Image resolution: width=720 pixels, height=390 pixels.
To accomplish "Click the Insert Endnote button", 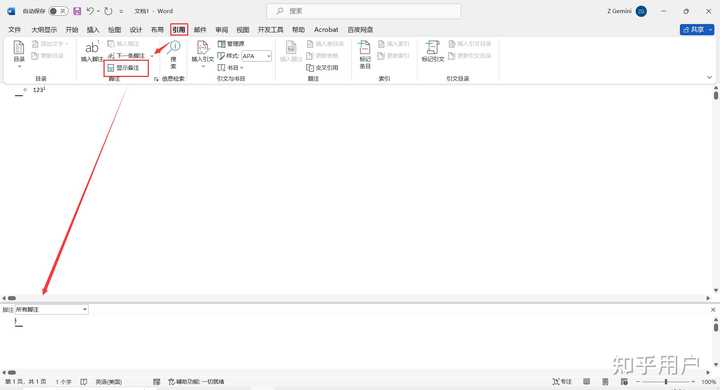I will pyautogui.click(x=123, y=44).
